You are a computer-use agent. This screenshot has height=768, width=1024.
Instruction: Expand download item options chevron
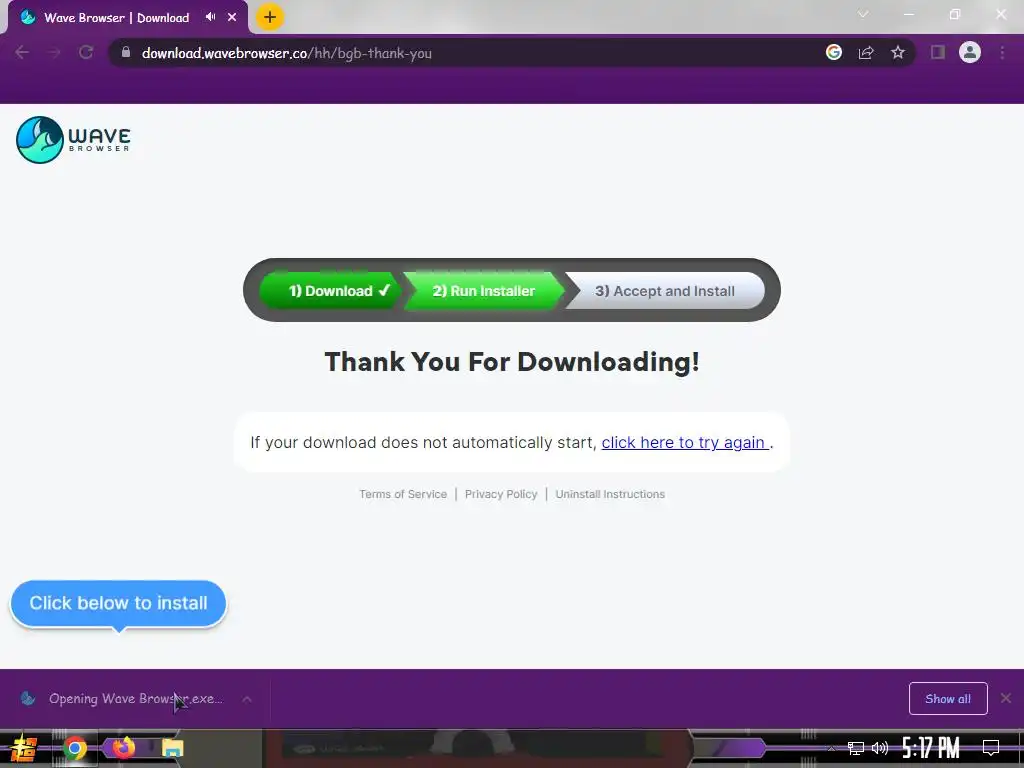pyautogui.click(x=247, y=699)
